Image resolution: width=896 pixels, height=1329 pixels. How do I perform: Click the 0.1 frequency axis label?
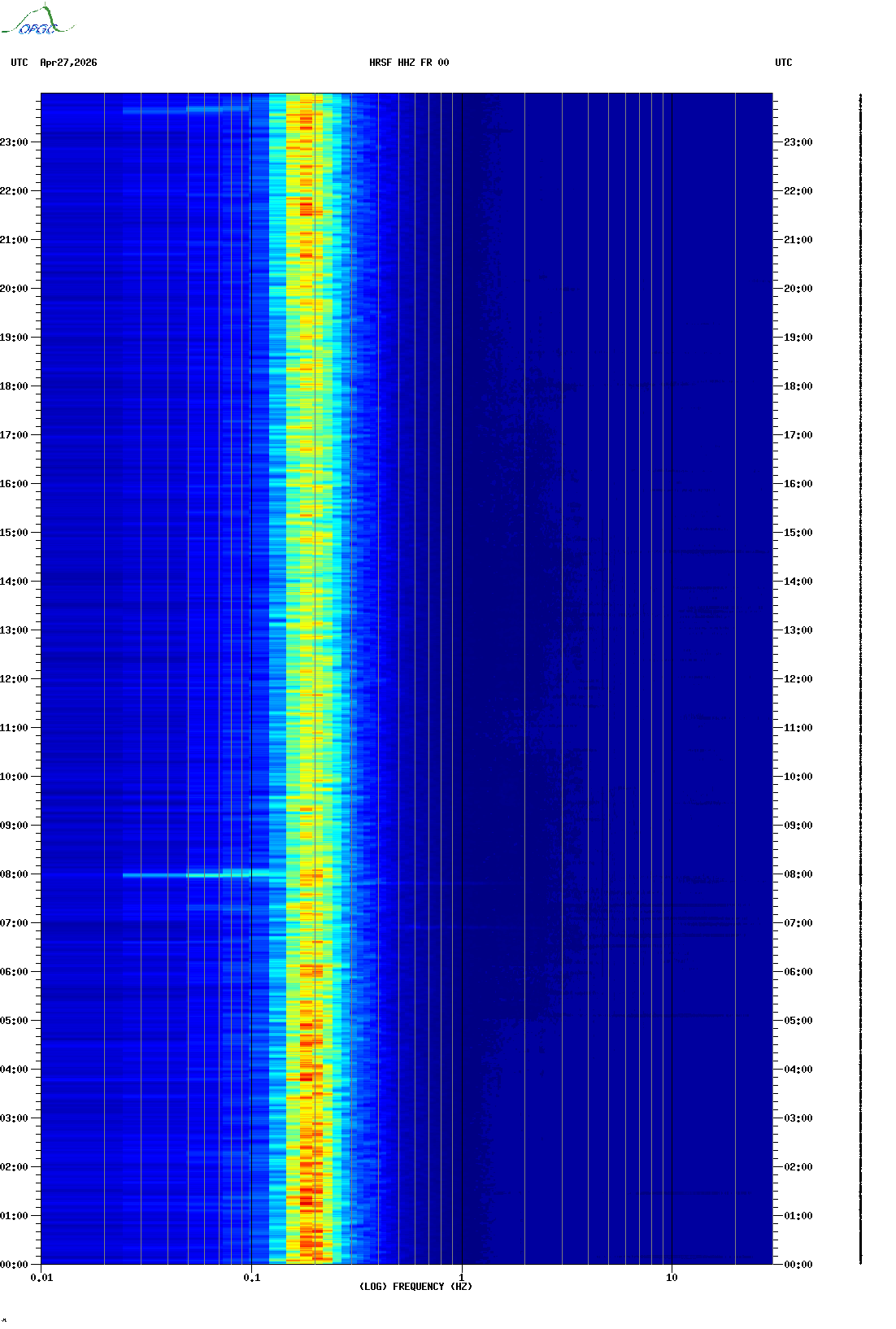coord(252,1278)
